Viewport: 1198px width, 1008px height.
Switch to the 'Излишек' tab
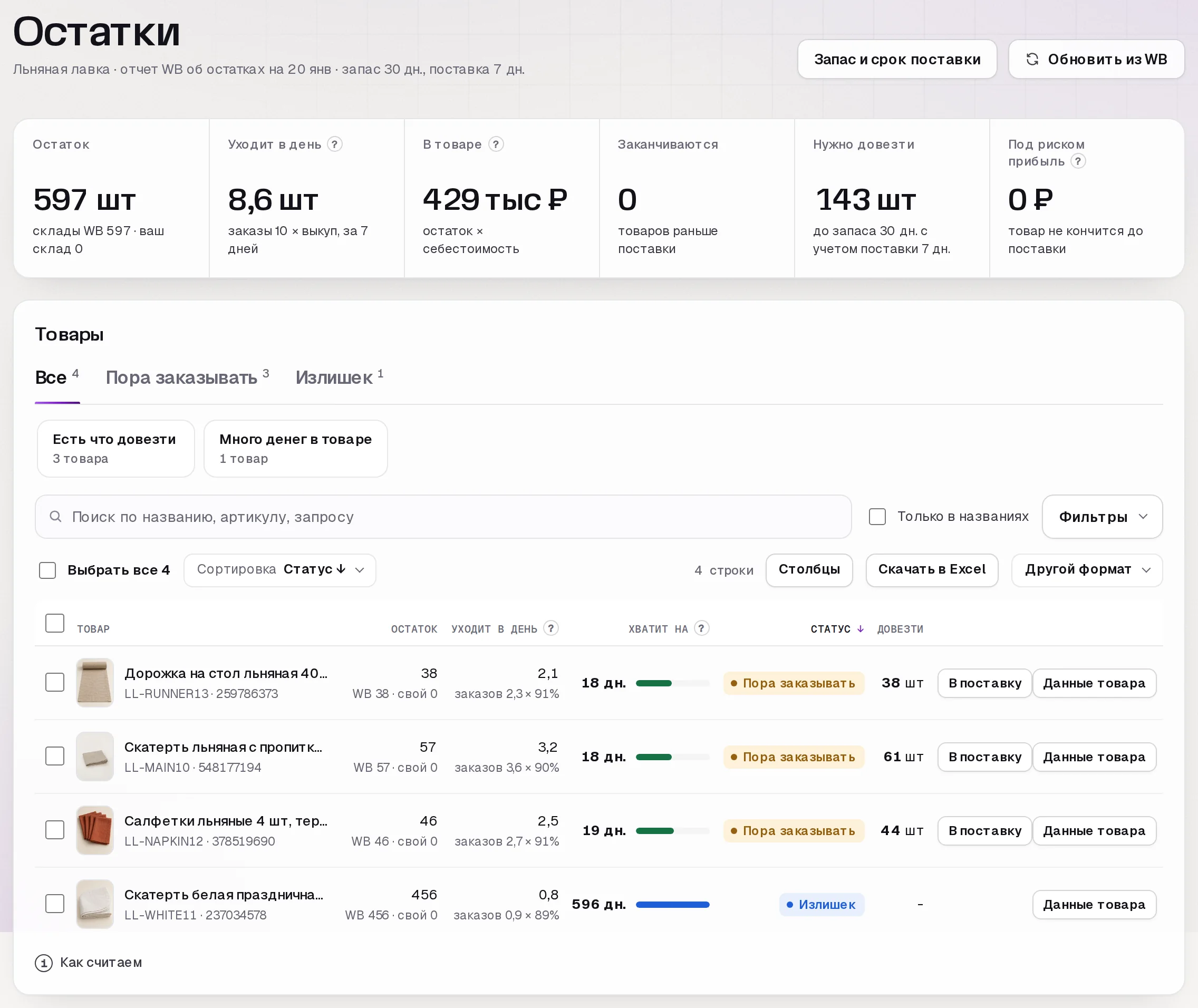[340, 377]
